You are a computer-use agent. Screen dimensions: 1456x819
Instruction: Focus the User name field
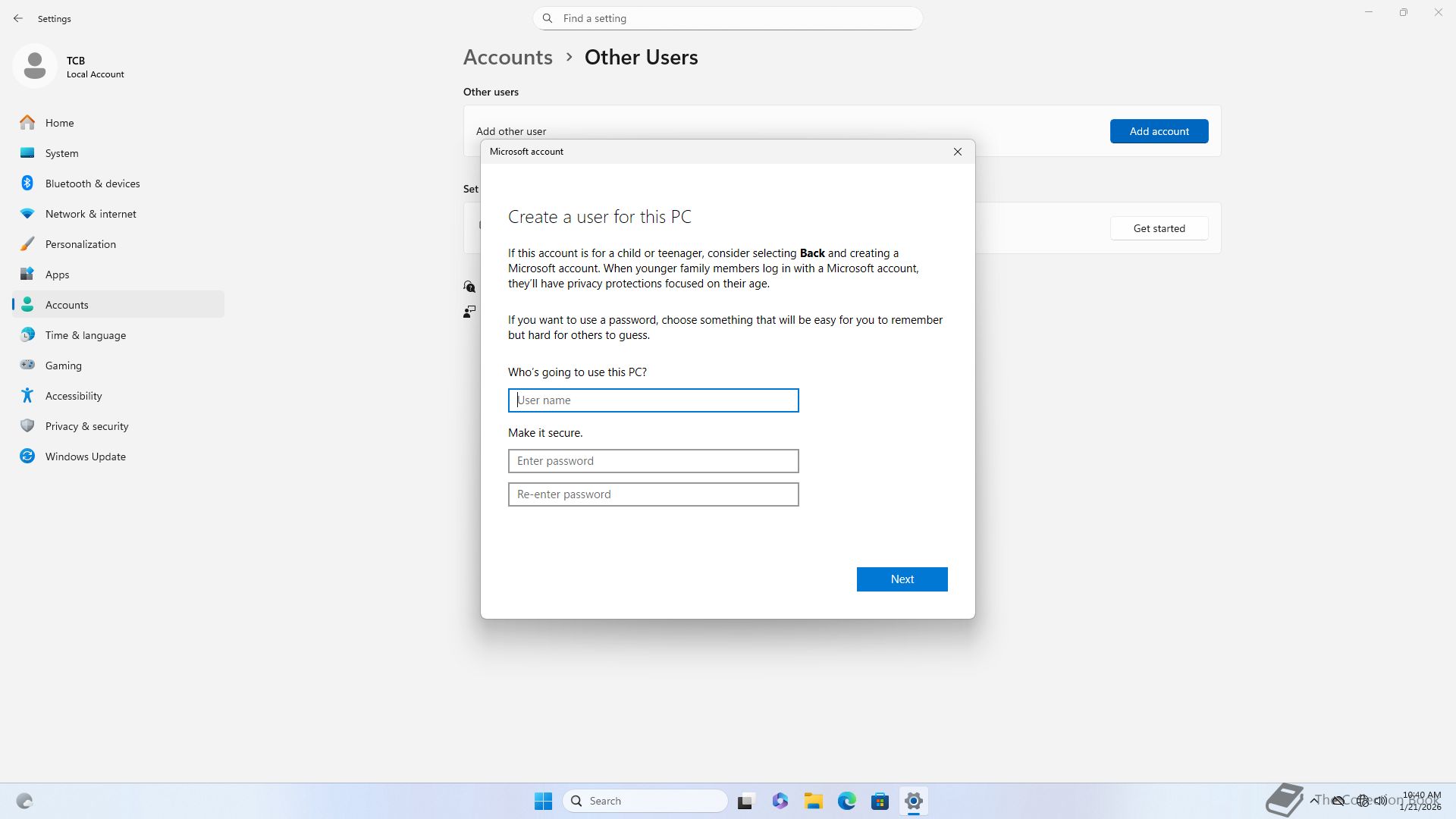click(653, 400)
